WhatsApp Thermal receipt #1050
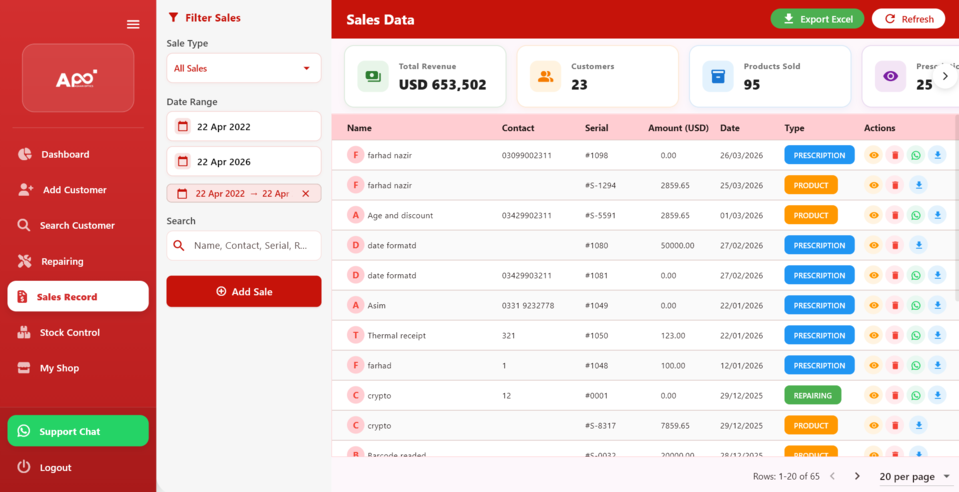This screenshot has width=959, height=492. [x=916, y=335]
